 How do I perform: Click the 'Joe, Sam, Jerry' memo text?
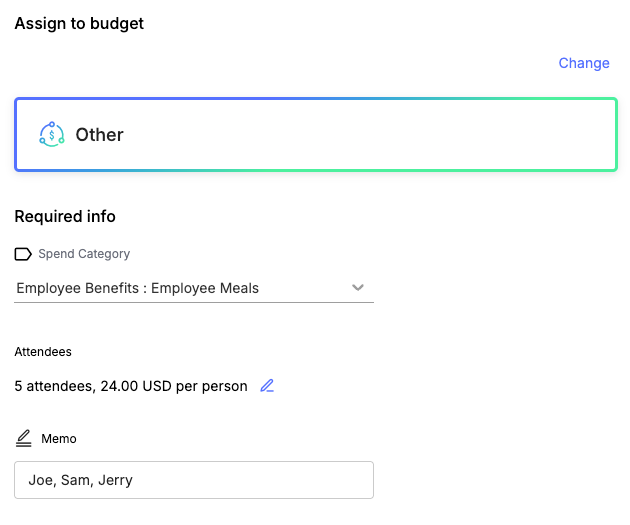80,480
